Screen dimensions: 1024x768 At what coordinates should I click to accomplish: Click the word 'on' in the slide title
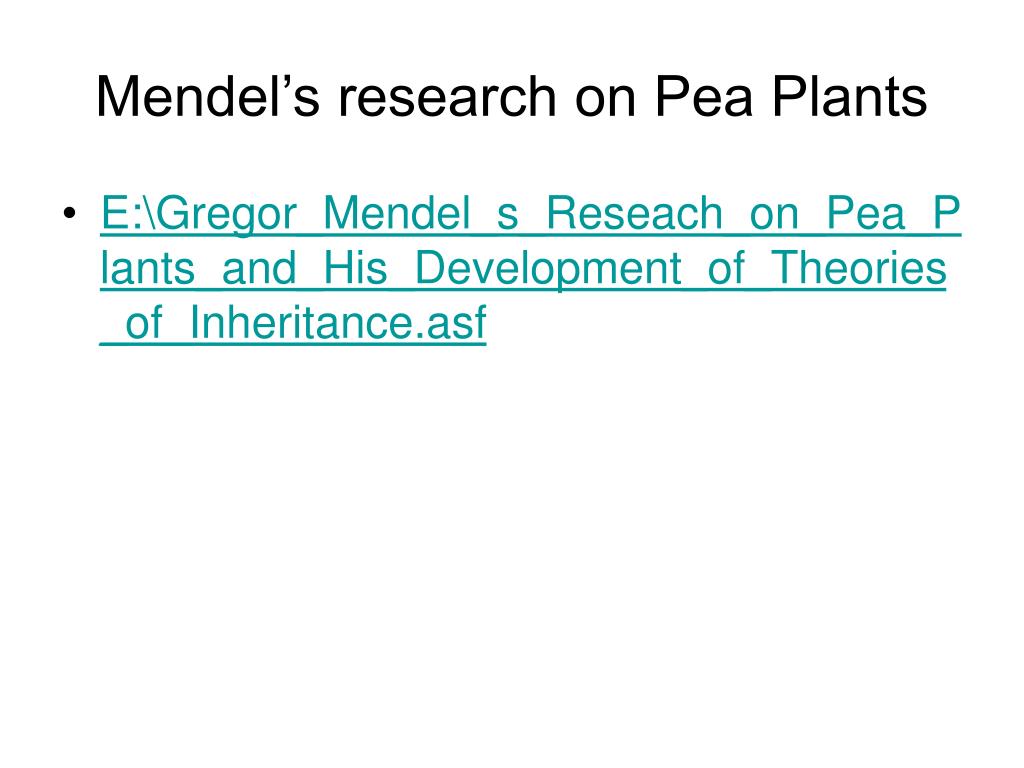tap(605, 99)
